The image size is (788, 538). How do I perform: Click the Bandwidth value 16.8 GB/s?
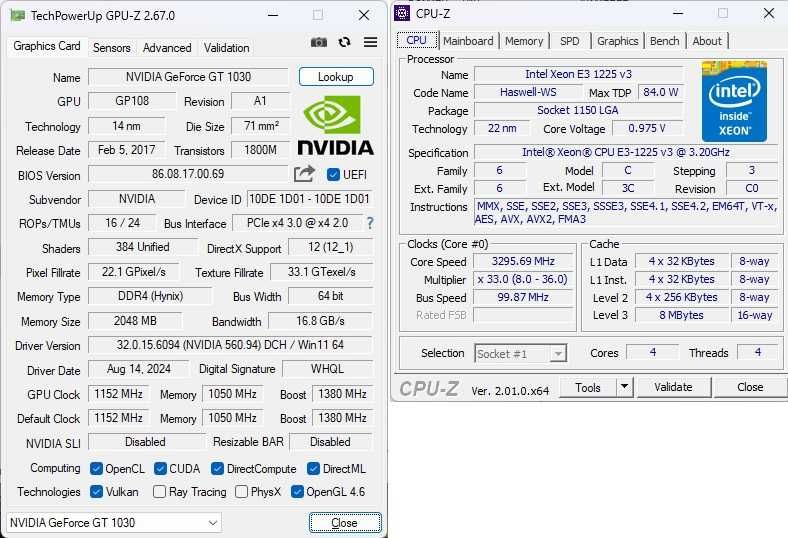321,321
